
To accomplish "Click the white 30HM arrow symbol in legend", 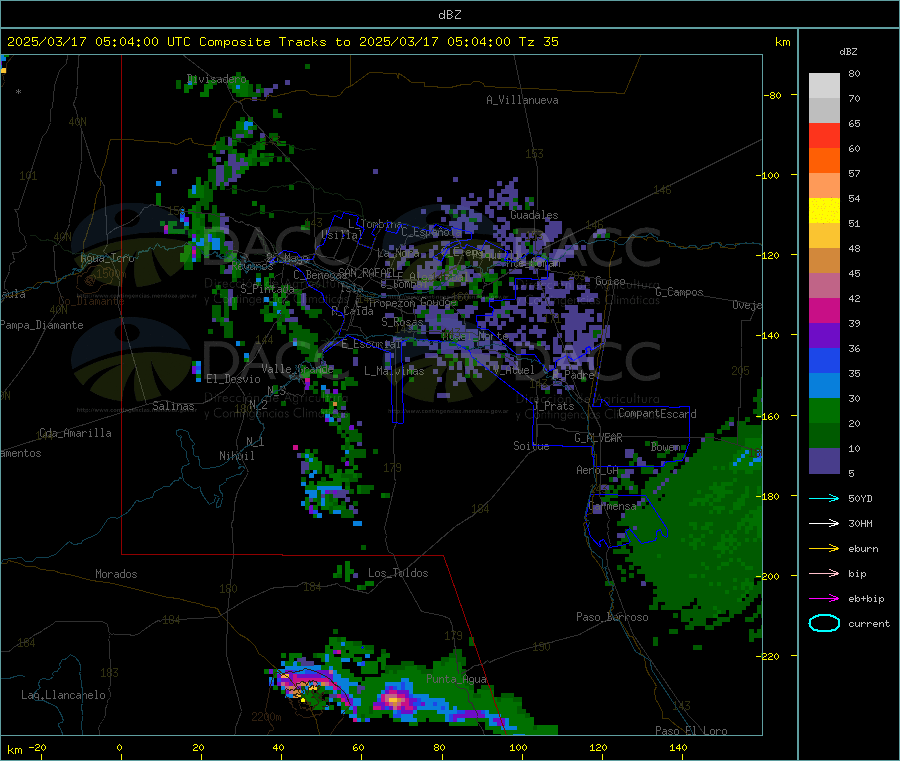I will pyautogui.click(x=824, y=523).
